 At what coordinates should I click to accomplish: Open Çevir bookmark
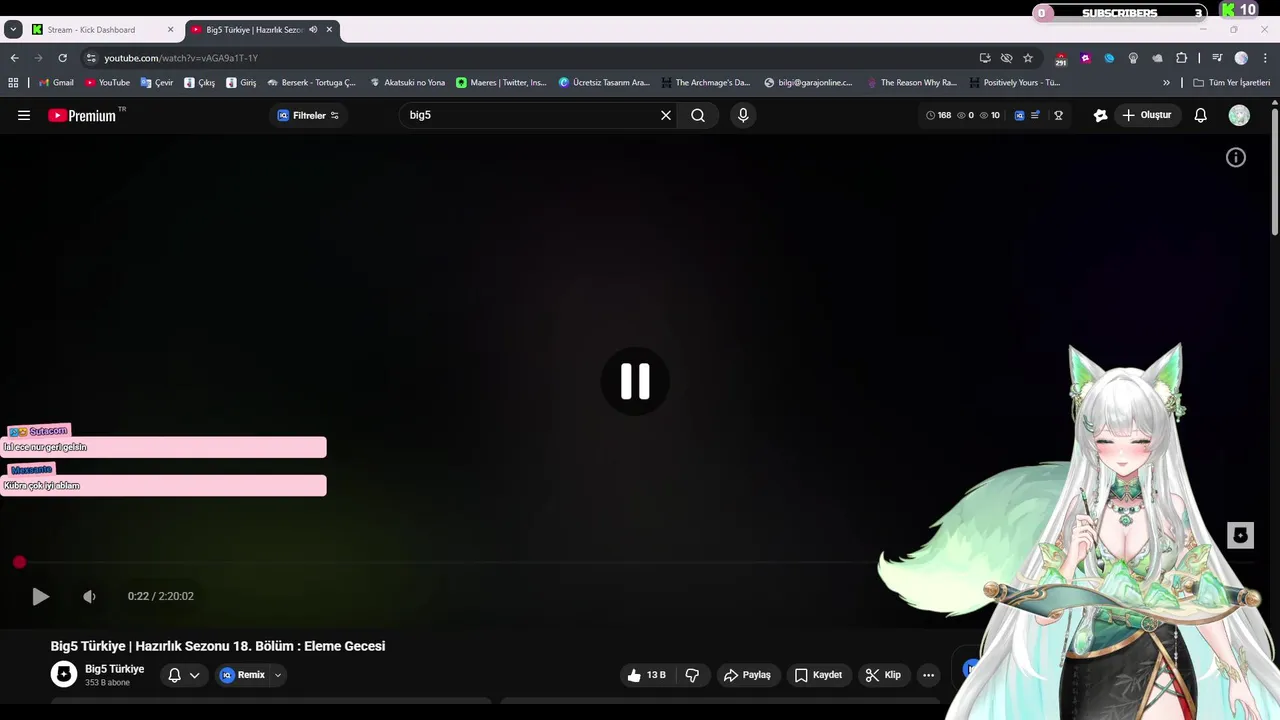point(157,83)
